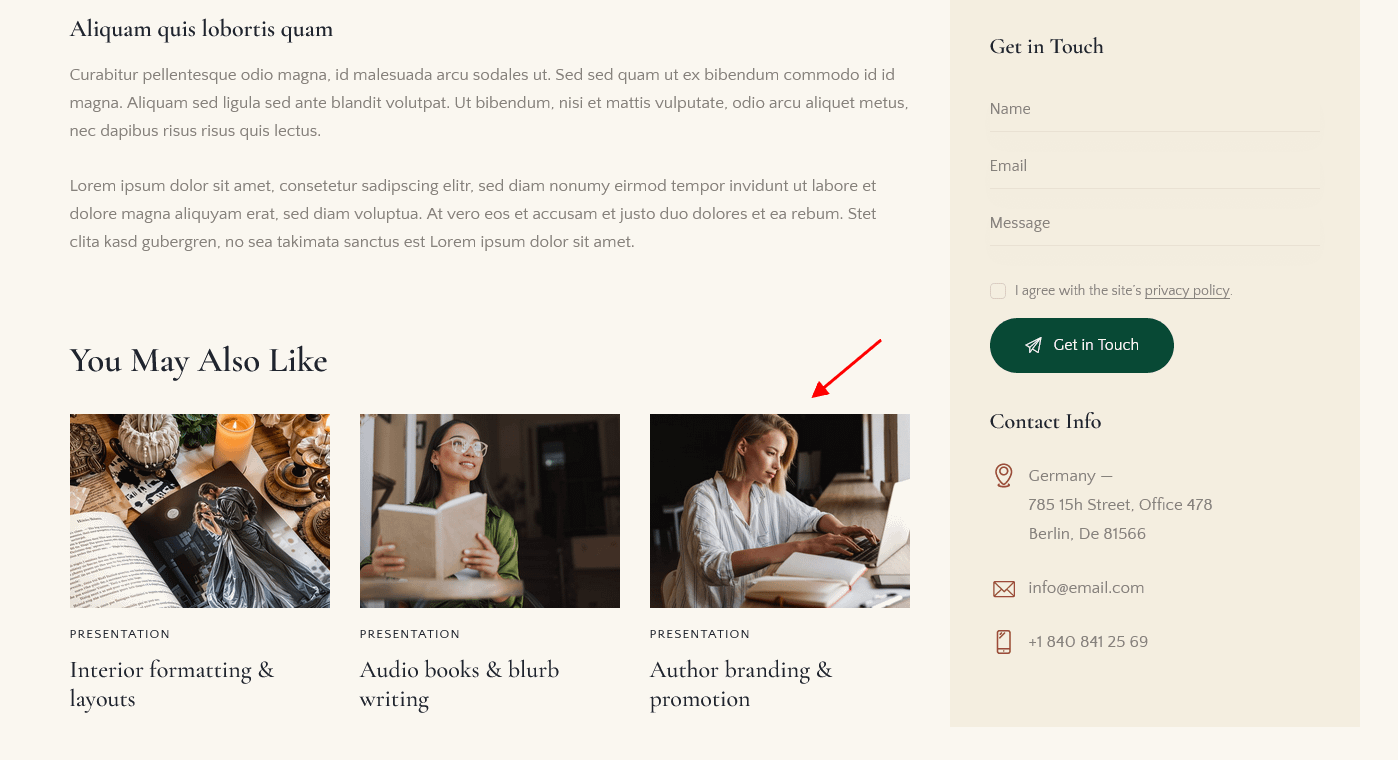Click PRESENTATION category above Interior formatting
The image size is (1398, 760).
[120, 634]
